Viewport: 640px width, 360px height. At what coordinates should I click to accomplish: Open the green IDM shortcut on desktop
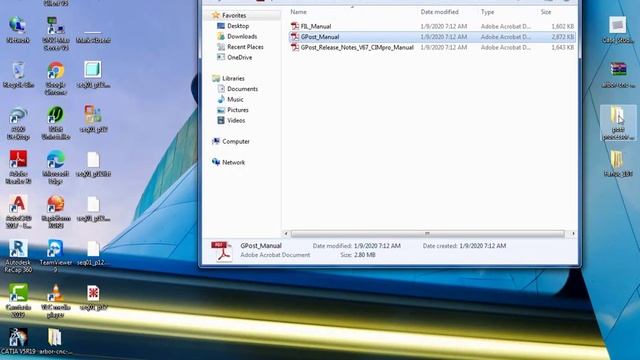pos(56,122)
